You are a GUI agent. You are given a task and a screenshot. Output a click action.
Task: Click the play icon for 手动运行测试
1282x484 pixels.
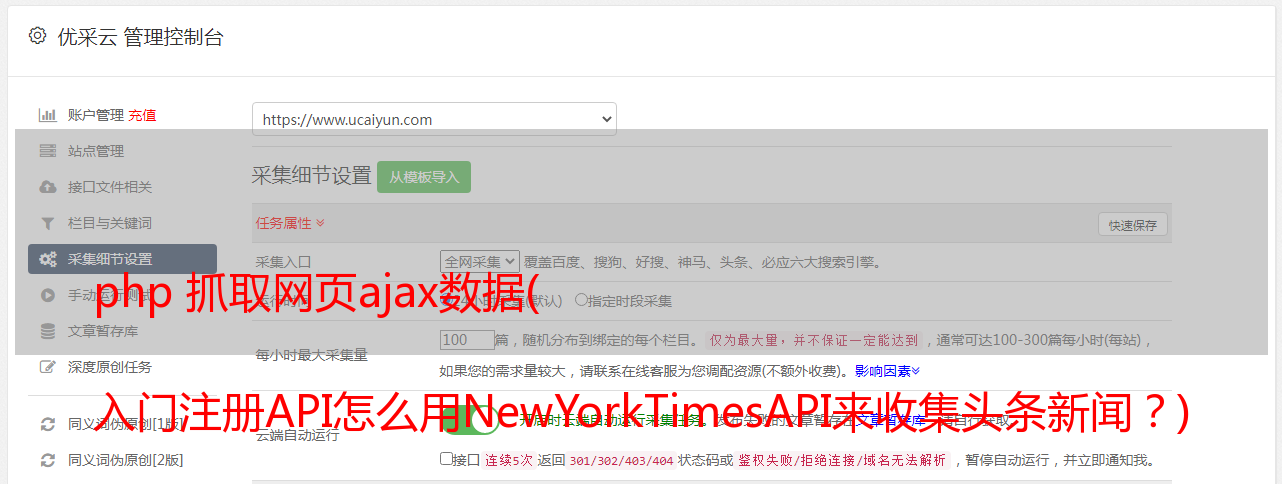[47, 295]
